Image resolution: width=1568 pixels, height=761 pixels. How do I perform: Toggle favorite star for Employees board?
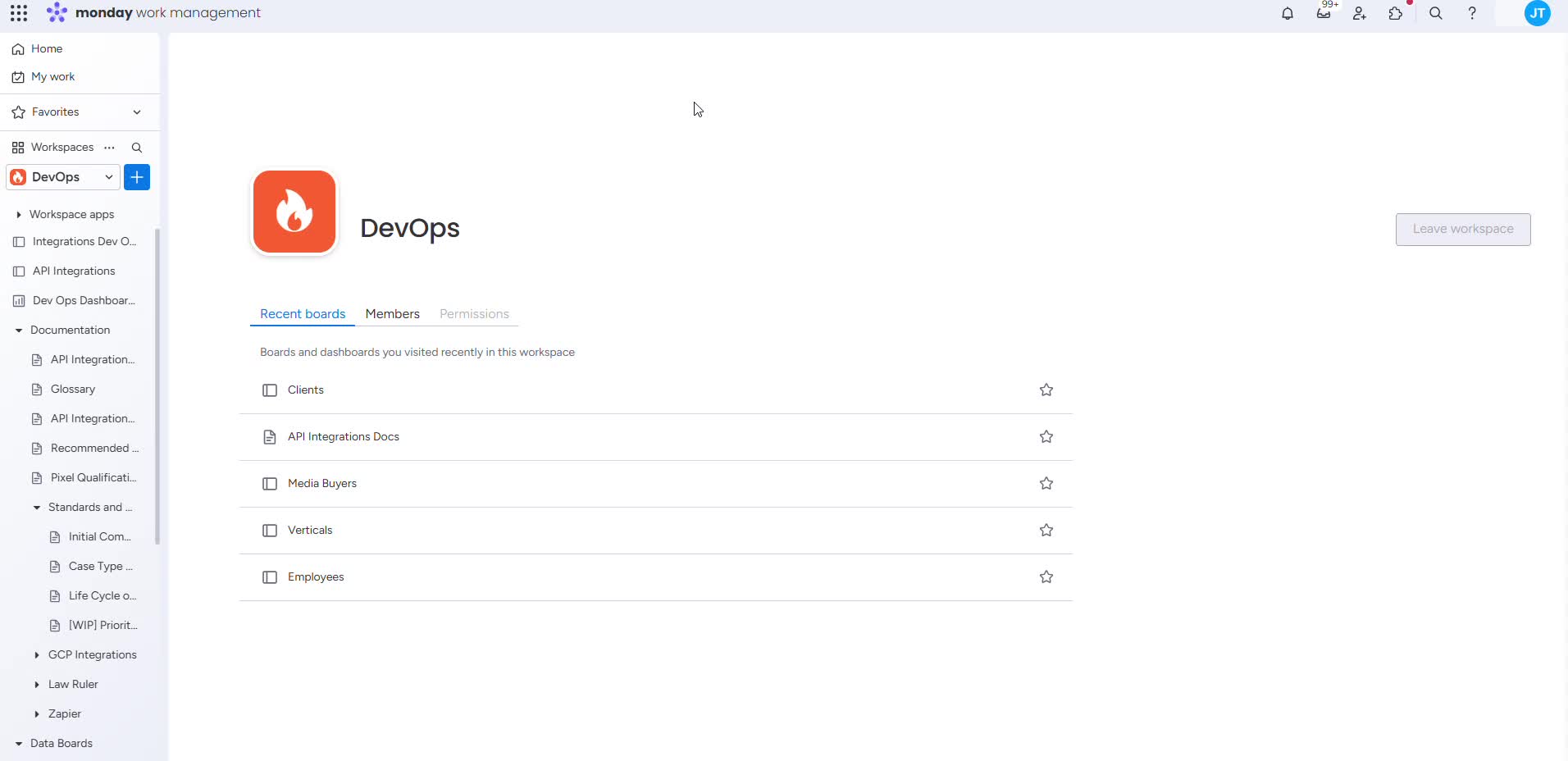[x=1046, y=577]
